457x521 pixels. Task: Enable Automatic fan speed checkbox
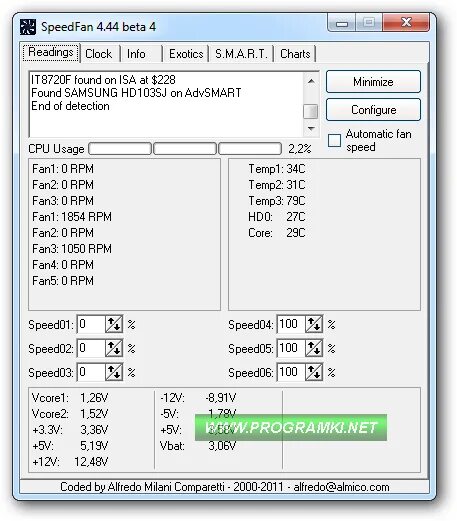[334, 140]
